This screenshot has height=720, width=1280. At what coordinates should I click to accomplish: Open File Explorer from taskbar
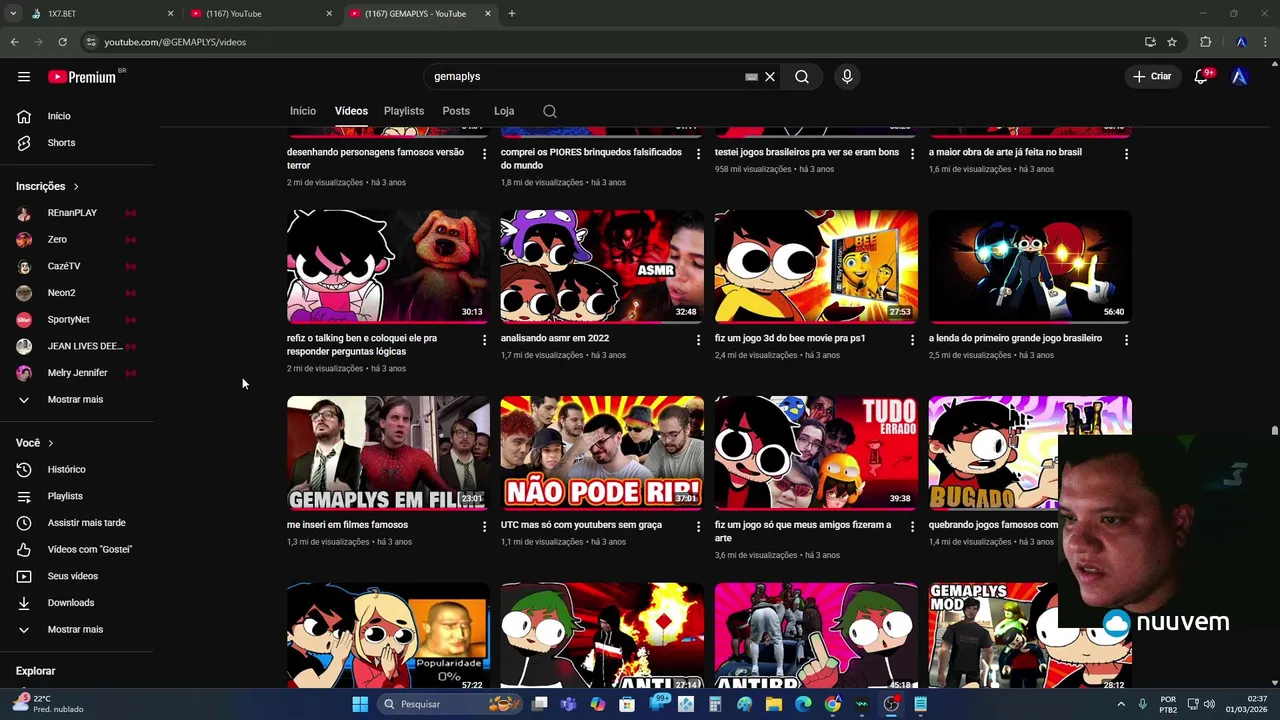[774, 704]
